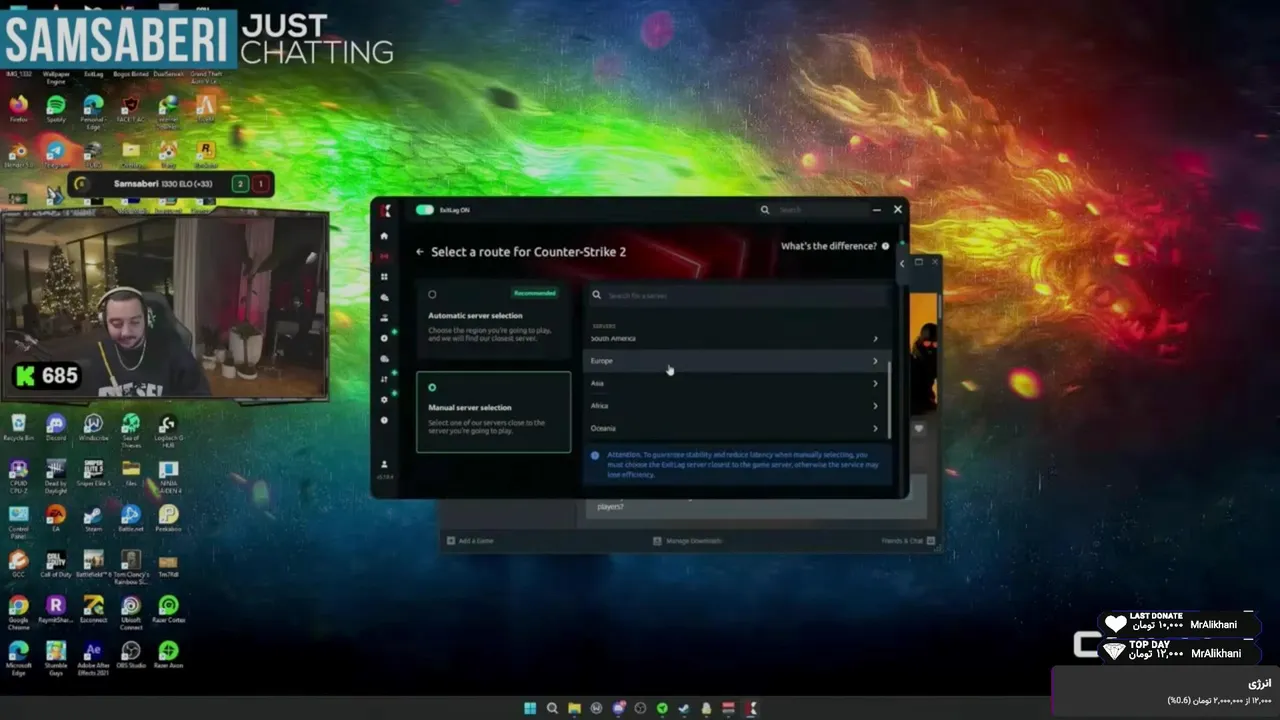1280x720 pixels.
Task: Open Rockstar Games launcher shortcut
Action: tap(206, 154)
